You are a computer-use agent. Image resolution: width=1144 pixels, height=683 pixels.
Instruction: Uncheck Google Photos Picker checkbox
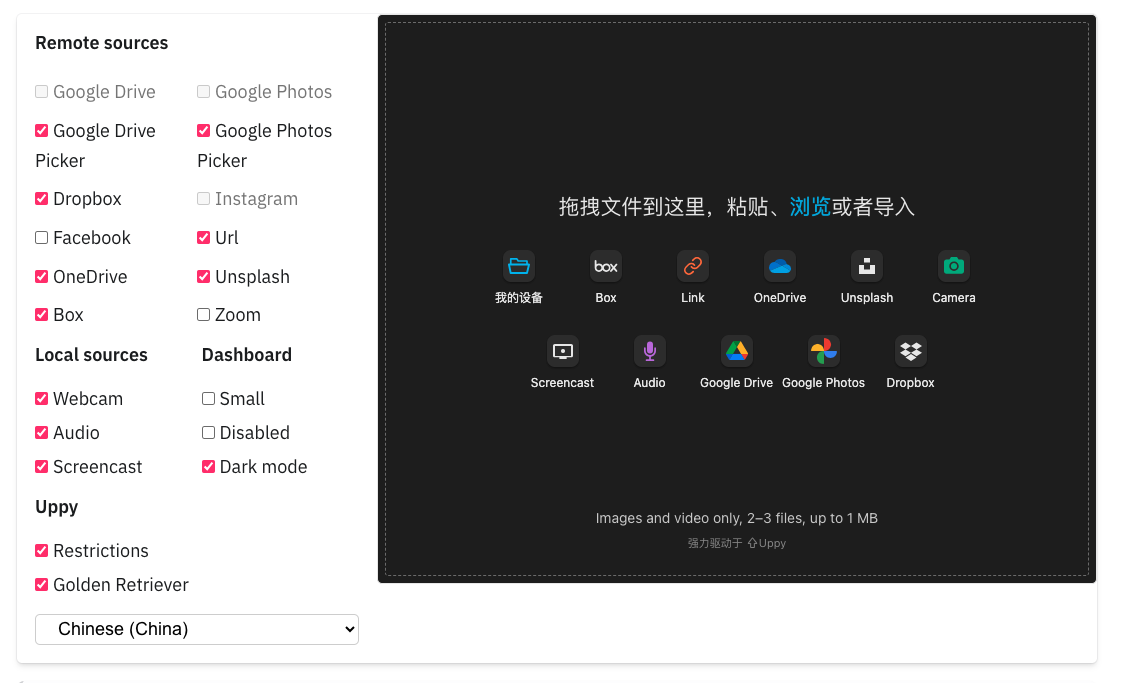click(x=204, y=131)
